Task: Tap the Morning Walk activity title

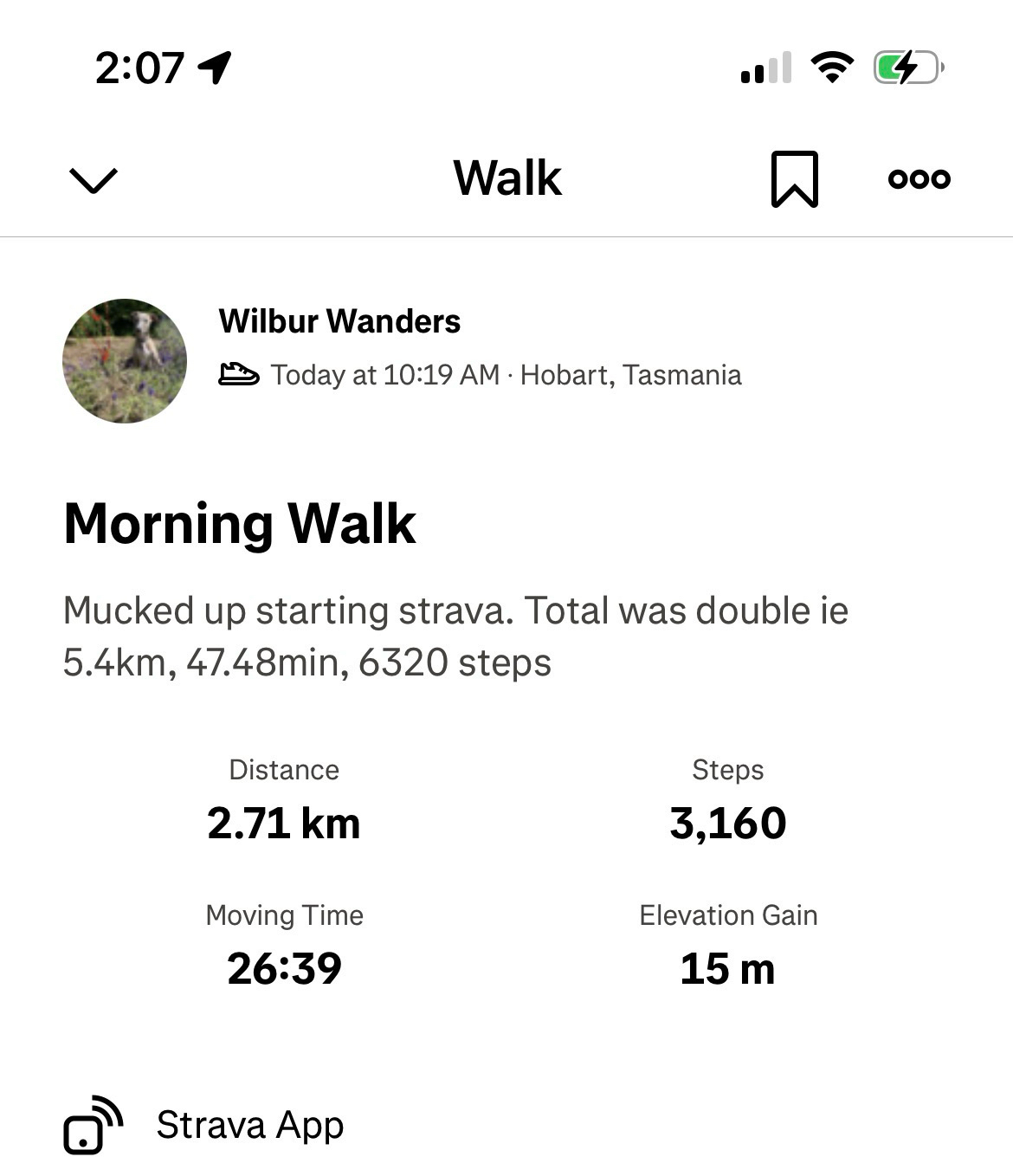Action: (240, 524)
